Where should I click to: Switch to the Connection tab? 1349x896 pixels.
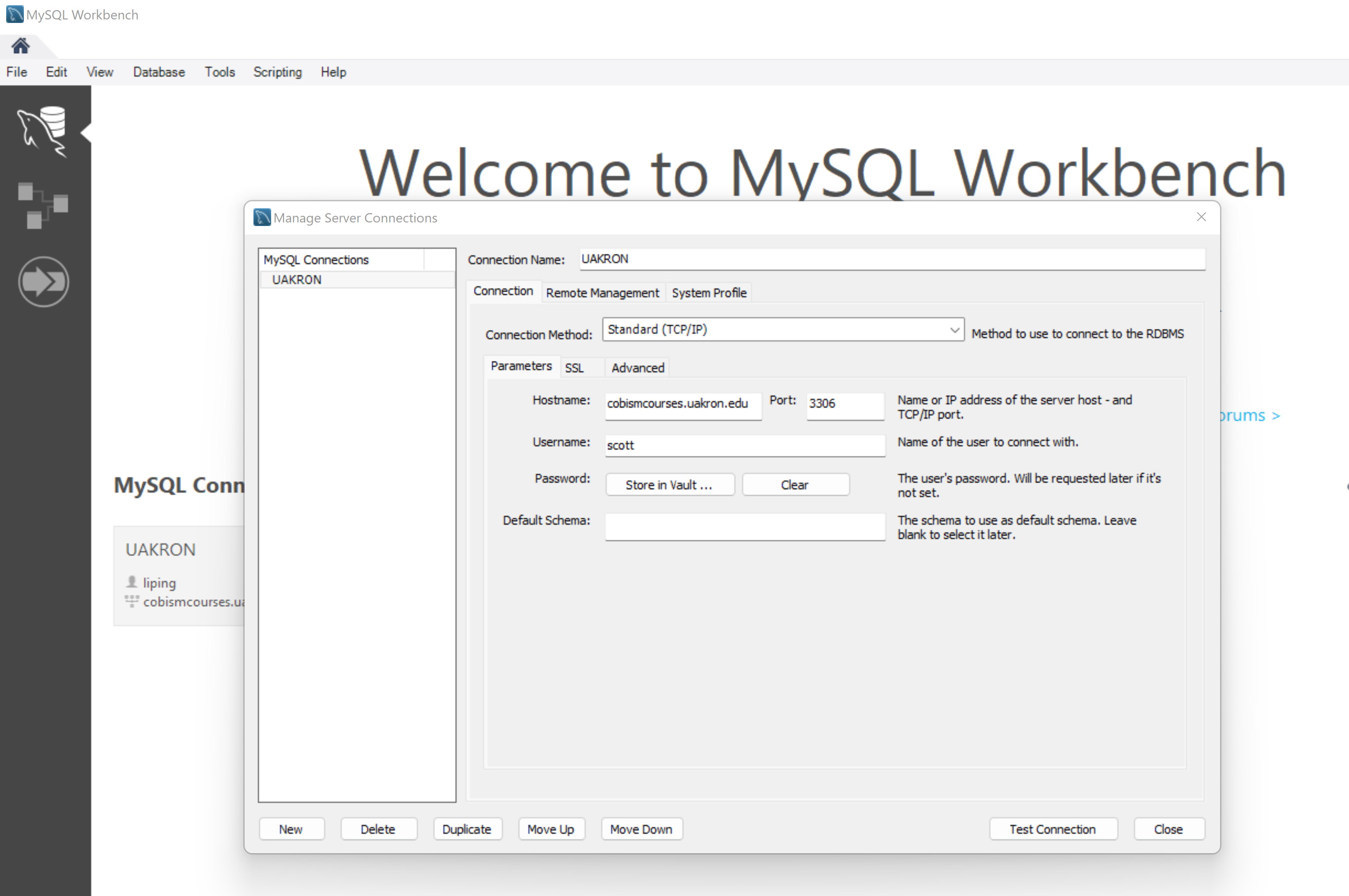[x=503, y=291]
